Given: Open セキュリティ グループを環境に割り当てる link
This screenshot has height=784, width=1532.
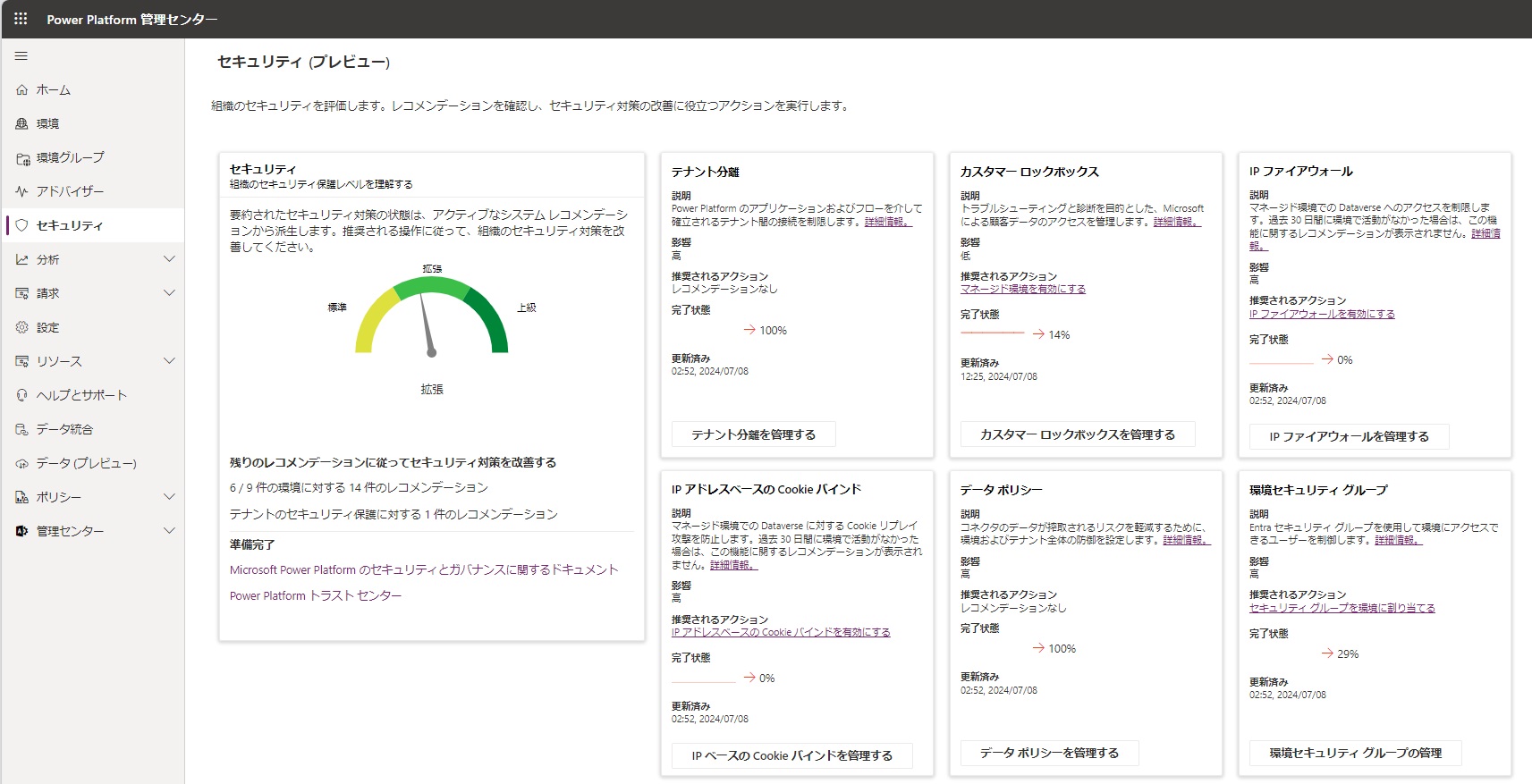Looking at the screenshot, I should [1342, 608].
